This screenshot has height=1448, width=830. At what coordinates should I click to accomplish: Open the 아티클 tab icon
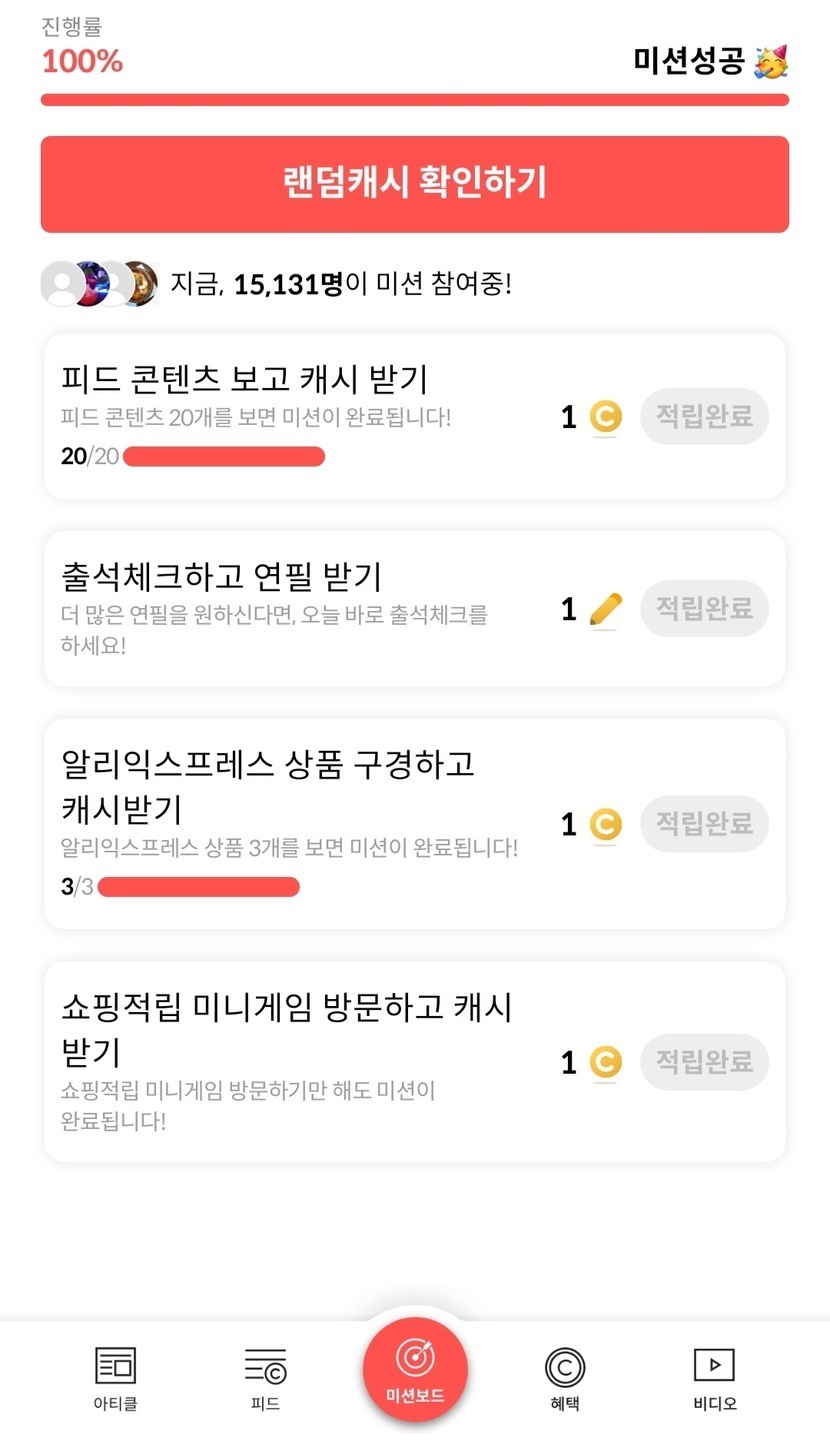[x=115, y=1366]
